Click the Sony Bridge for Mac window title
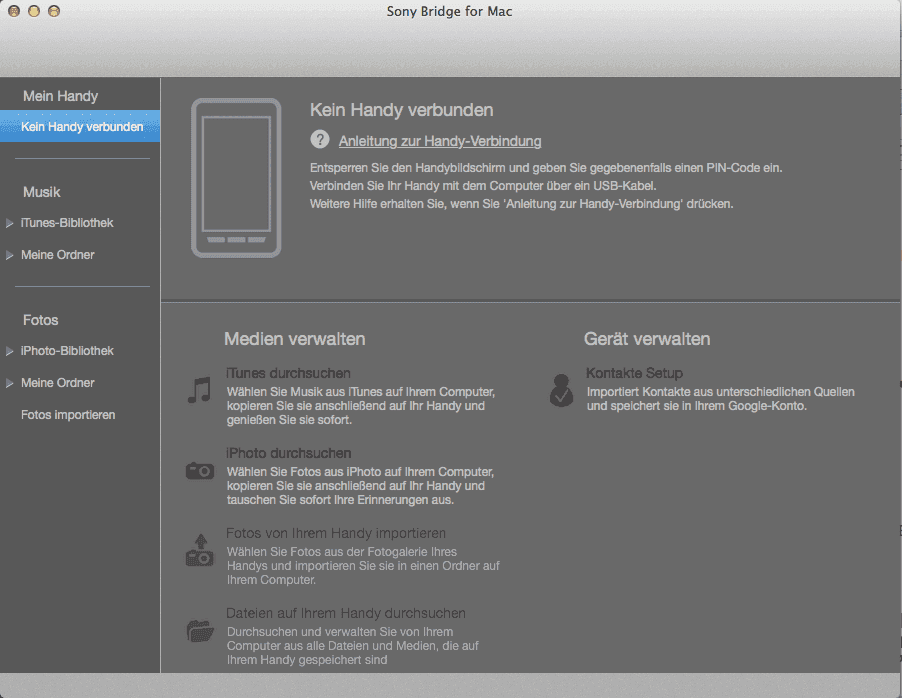Image resolution: width=902 pixels, height=698 pixels. tap(449, 11)
